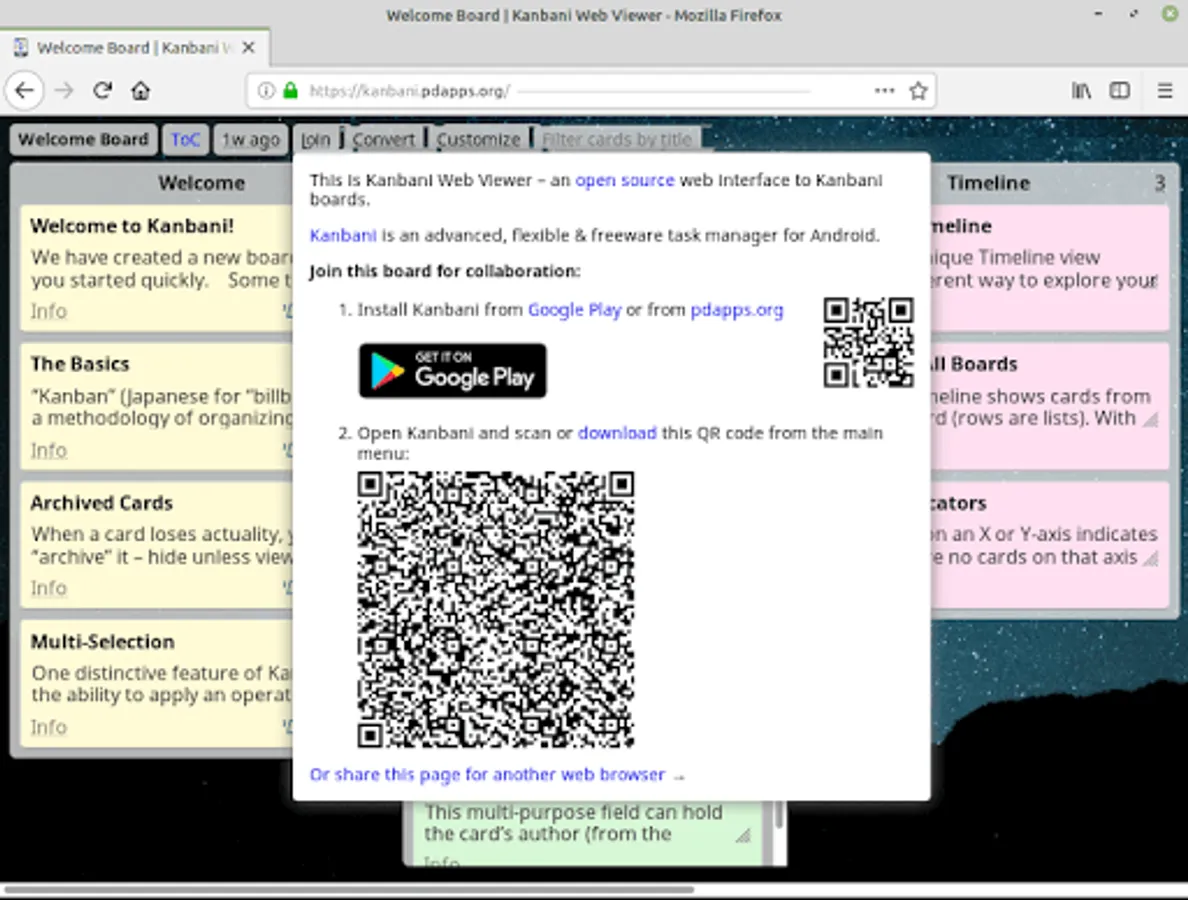Open the ToC table of contents

(x=185, y=139)
